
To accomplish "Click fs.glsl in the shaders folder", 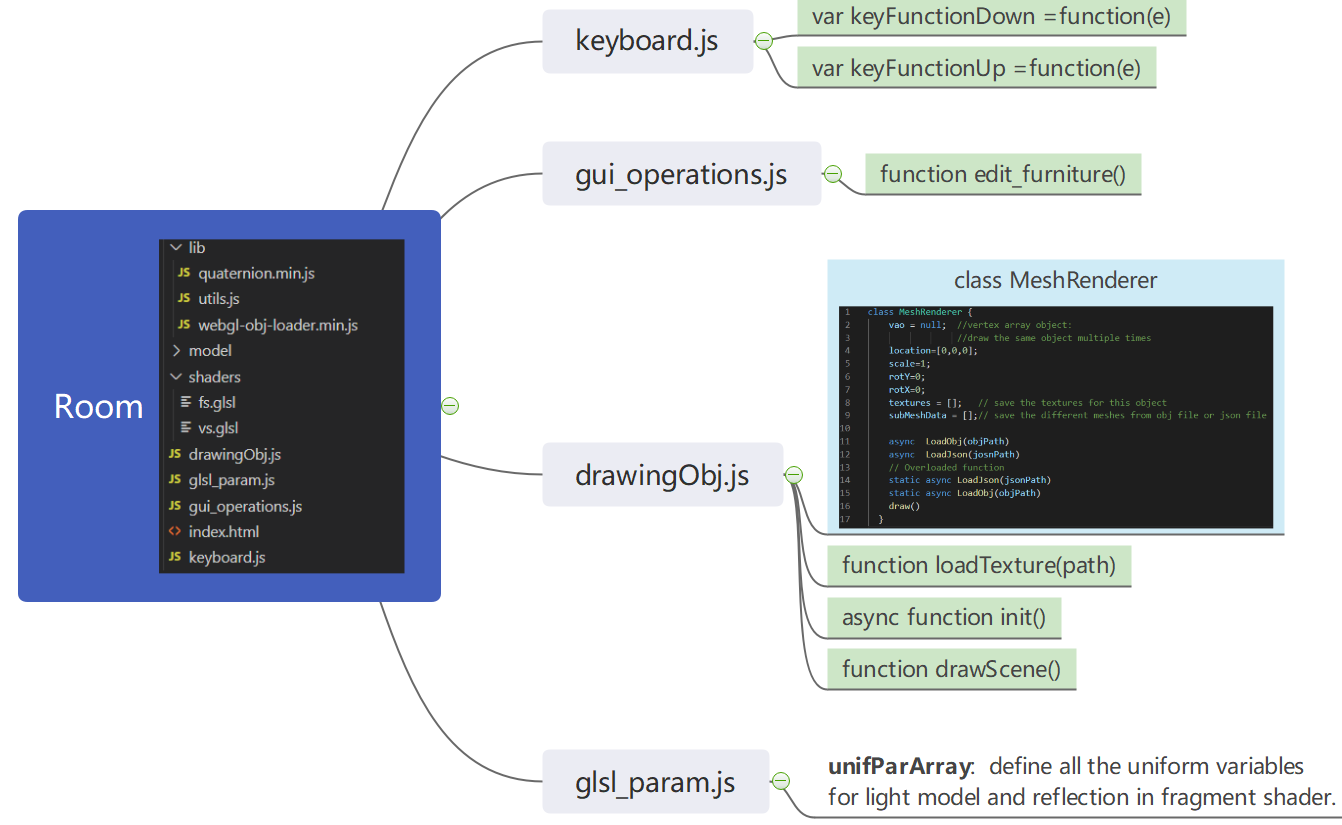I will [217, 403].
